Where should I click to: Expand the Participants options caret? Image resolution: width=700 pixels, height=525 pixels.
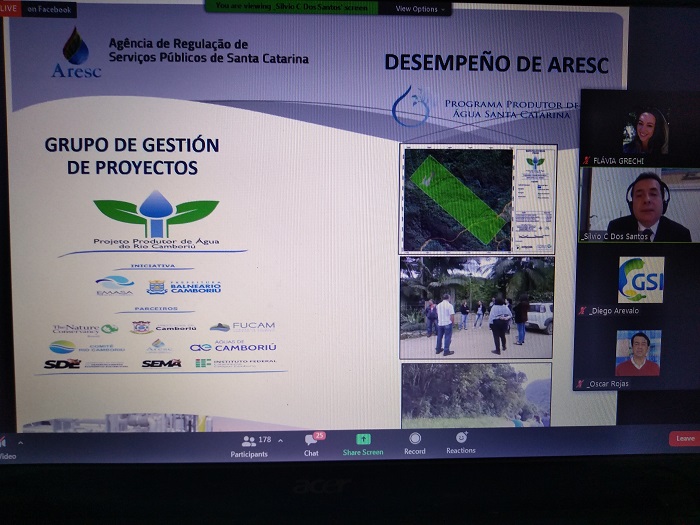280,441
